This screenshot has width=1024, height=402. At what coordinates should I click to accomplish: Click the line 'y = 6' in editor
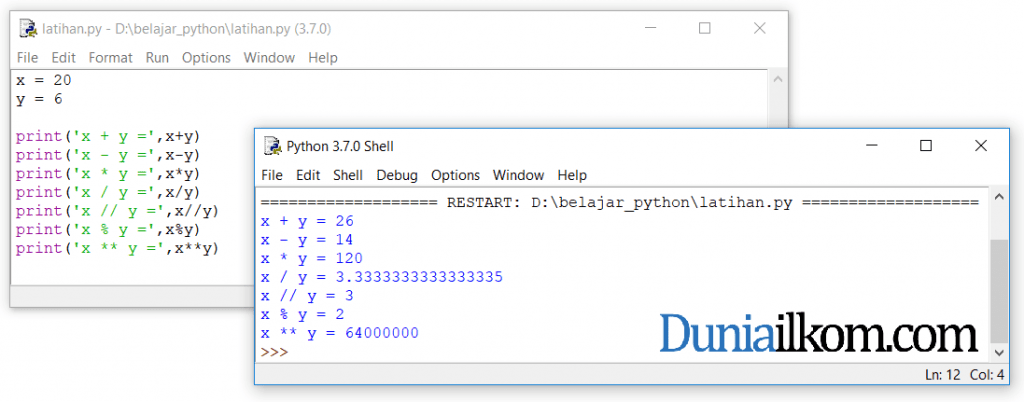39,99
